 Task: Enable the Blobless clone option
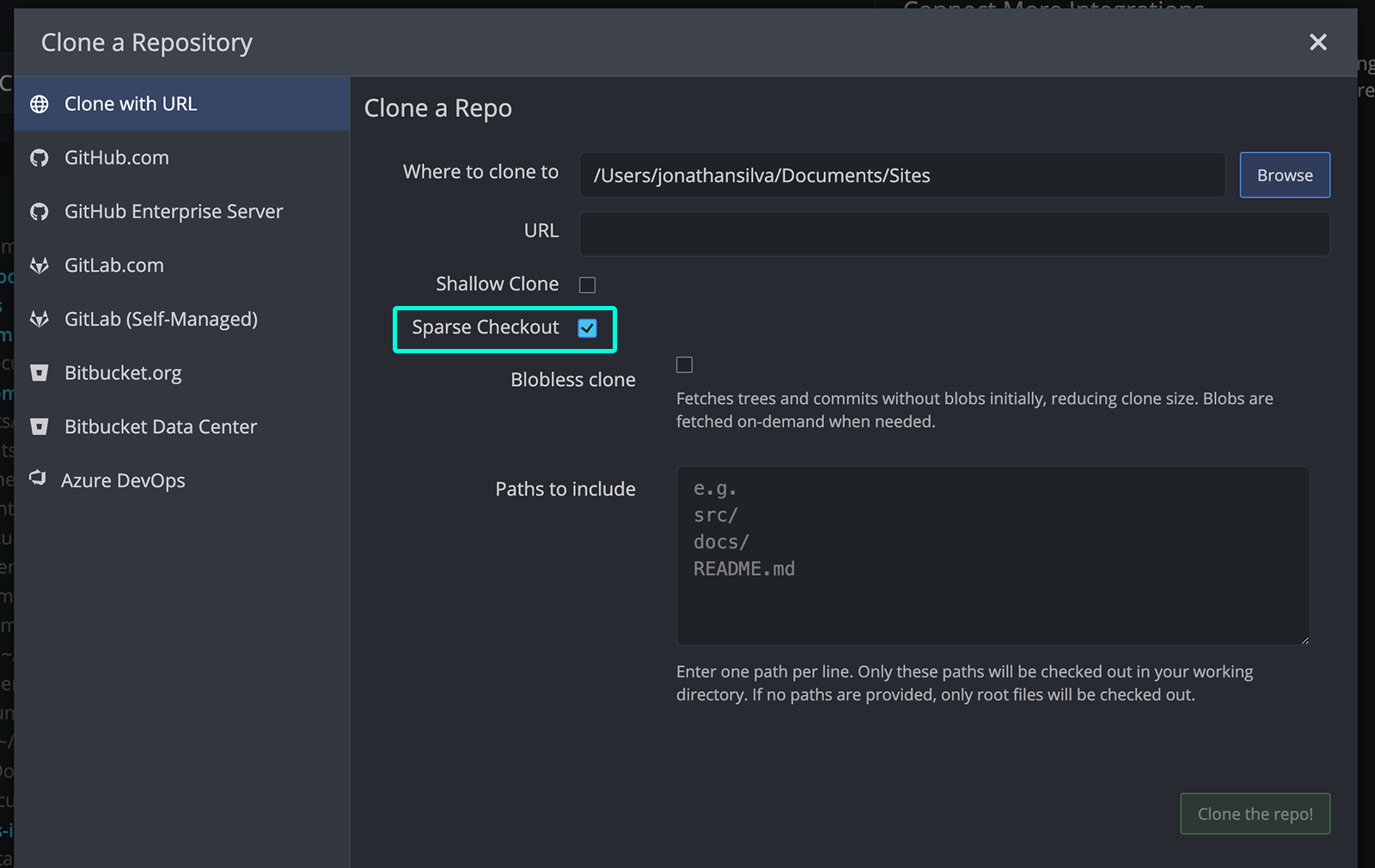coord(684,364)
